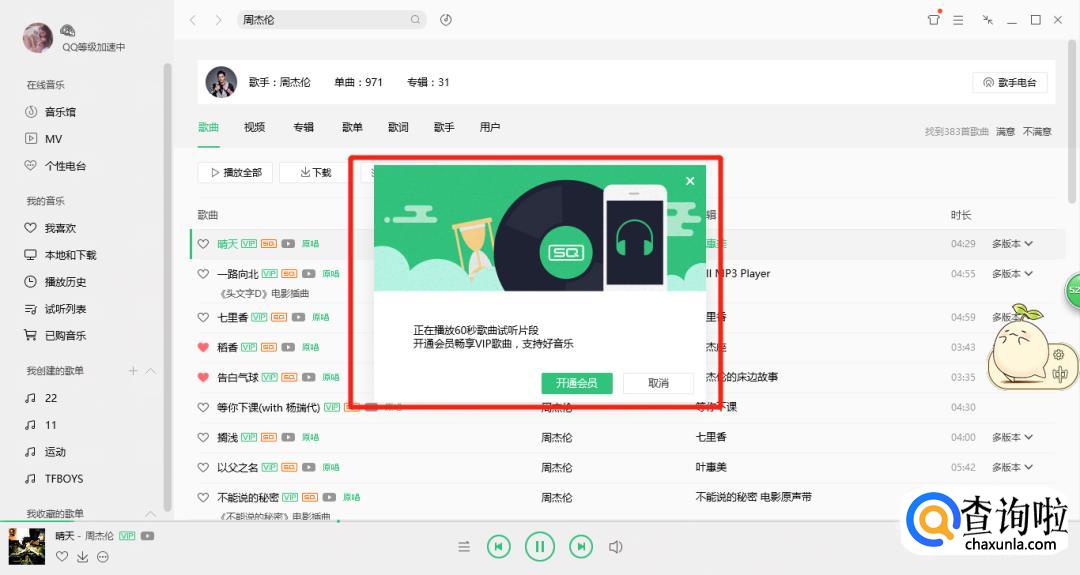Go back with the left arrow
The height and width of the screenshot is (575, 1080).
[193, 20]
